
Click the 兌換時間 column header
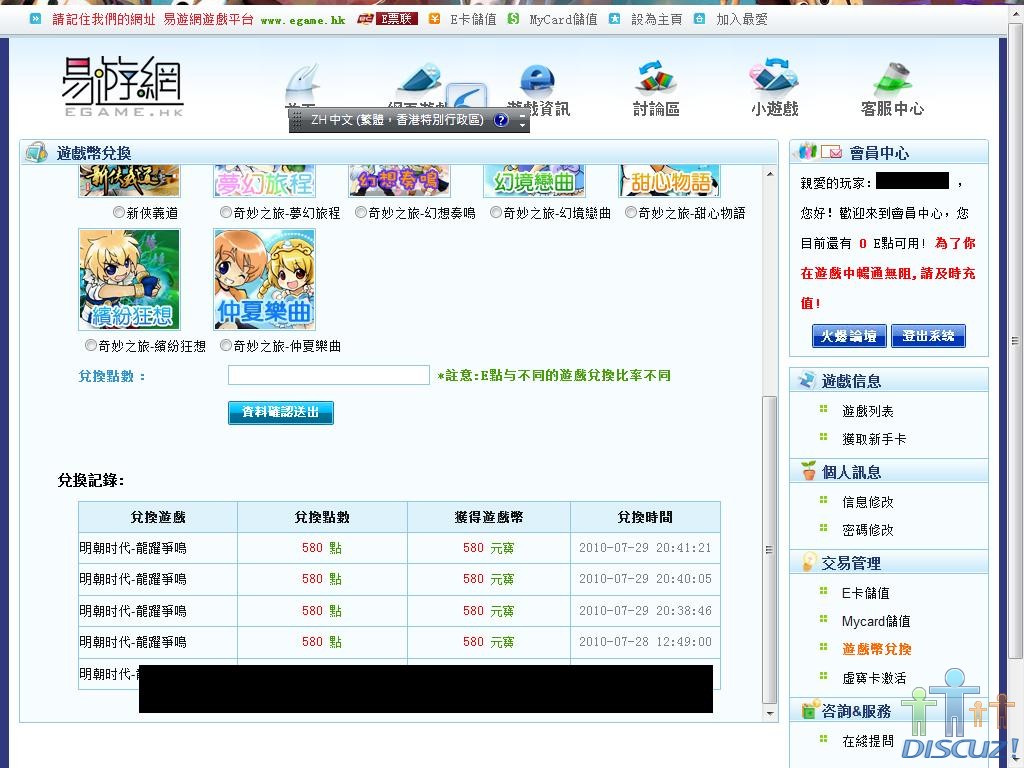click(645, 517)
